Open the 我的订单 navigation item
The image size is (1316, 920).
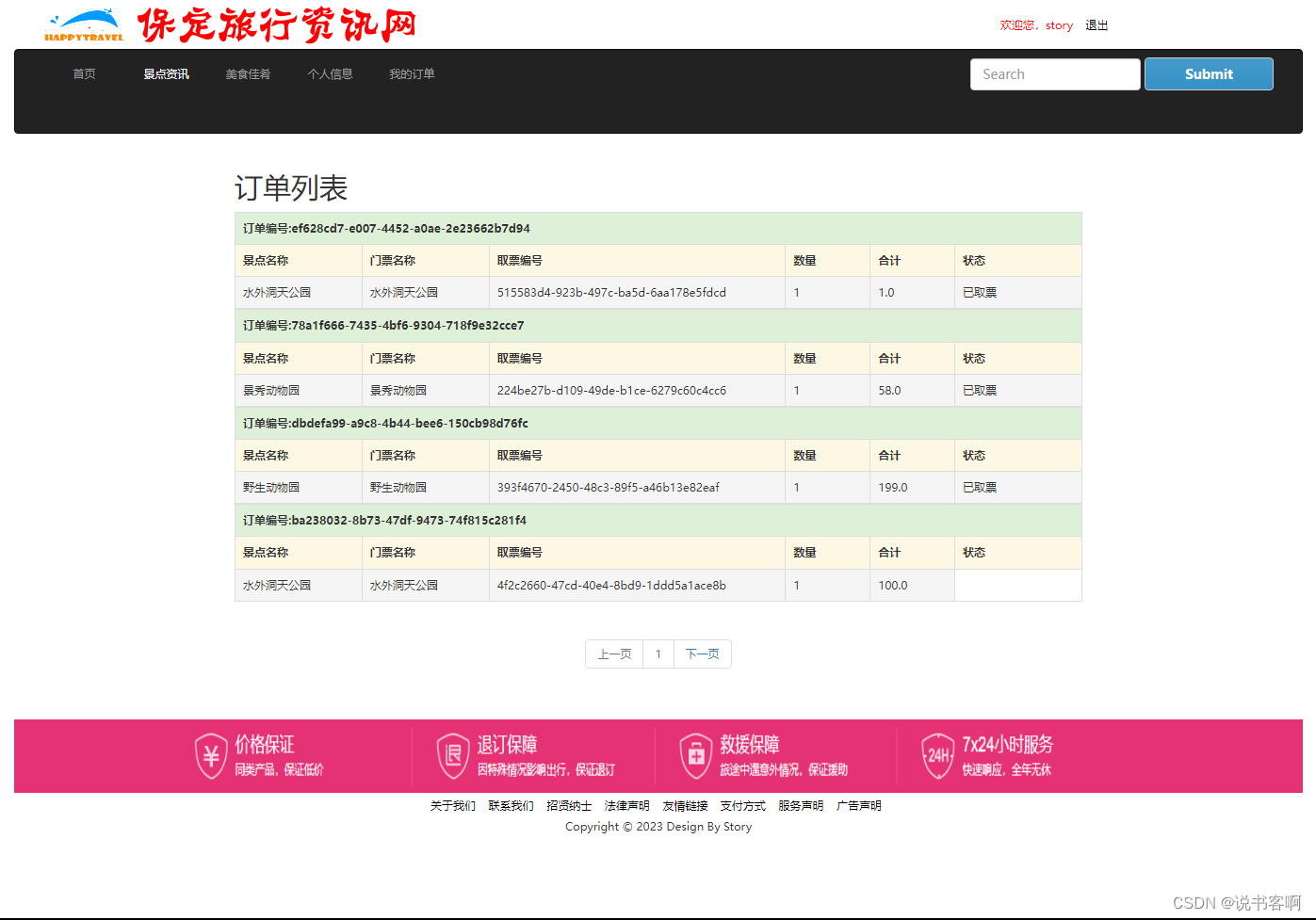(x=413, y=74)
